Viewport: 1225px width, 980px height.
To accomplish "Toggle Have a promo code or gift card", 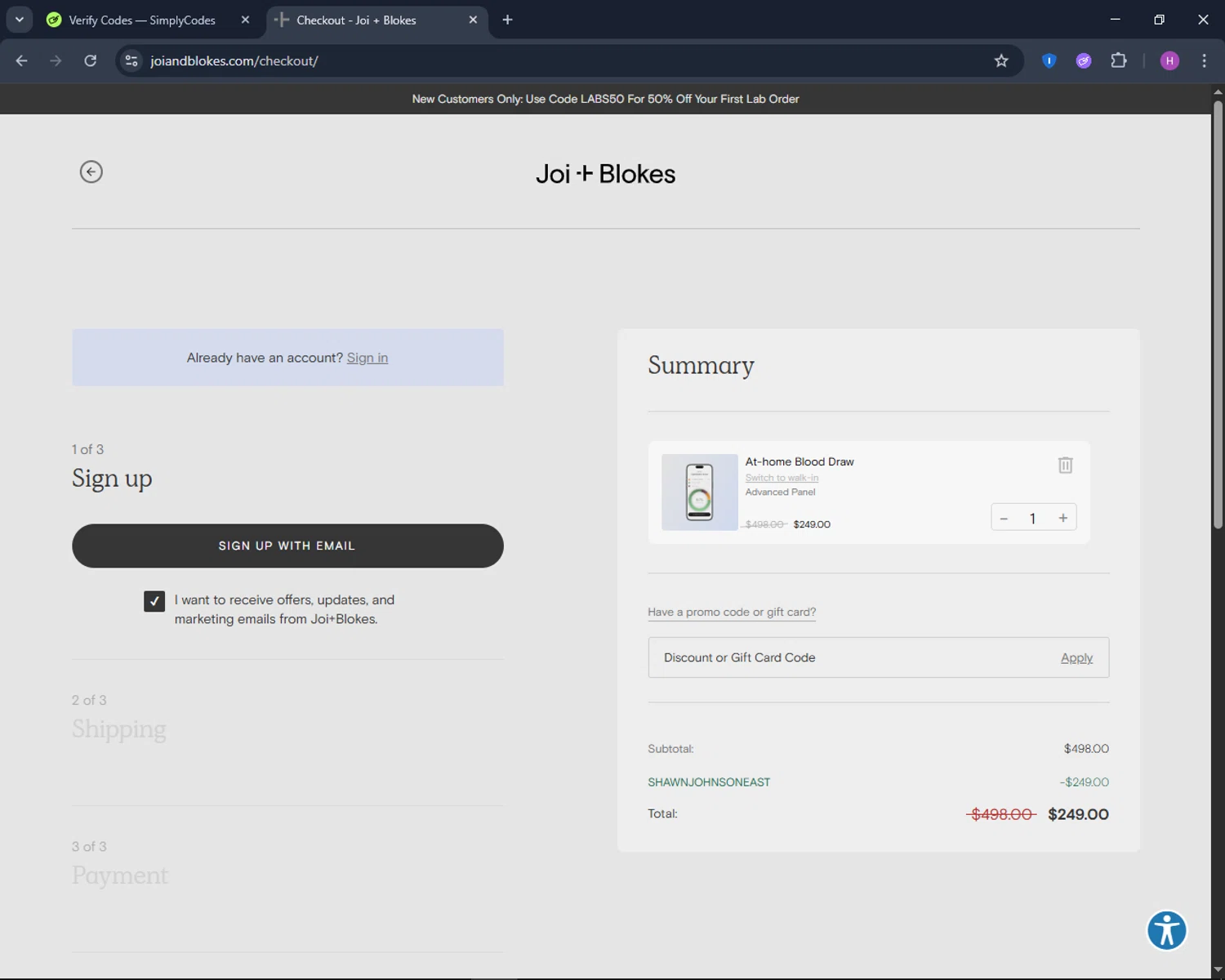I will pyautogui.click(x=732, y=612).
